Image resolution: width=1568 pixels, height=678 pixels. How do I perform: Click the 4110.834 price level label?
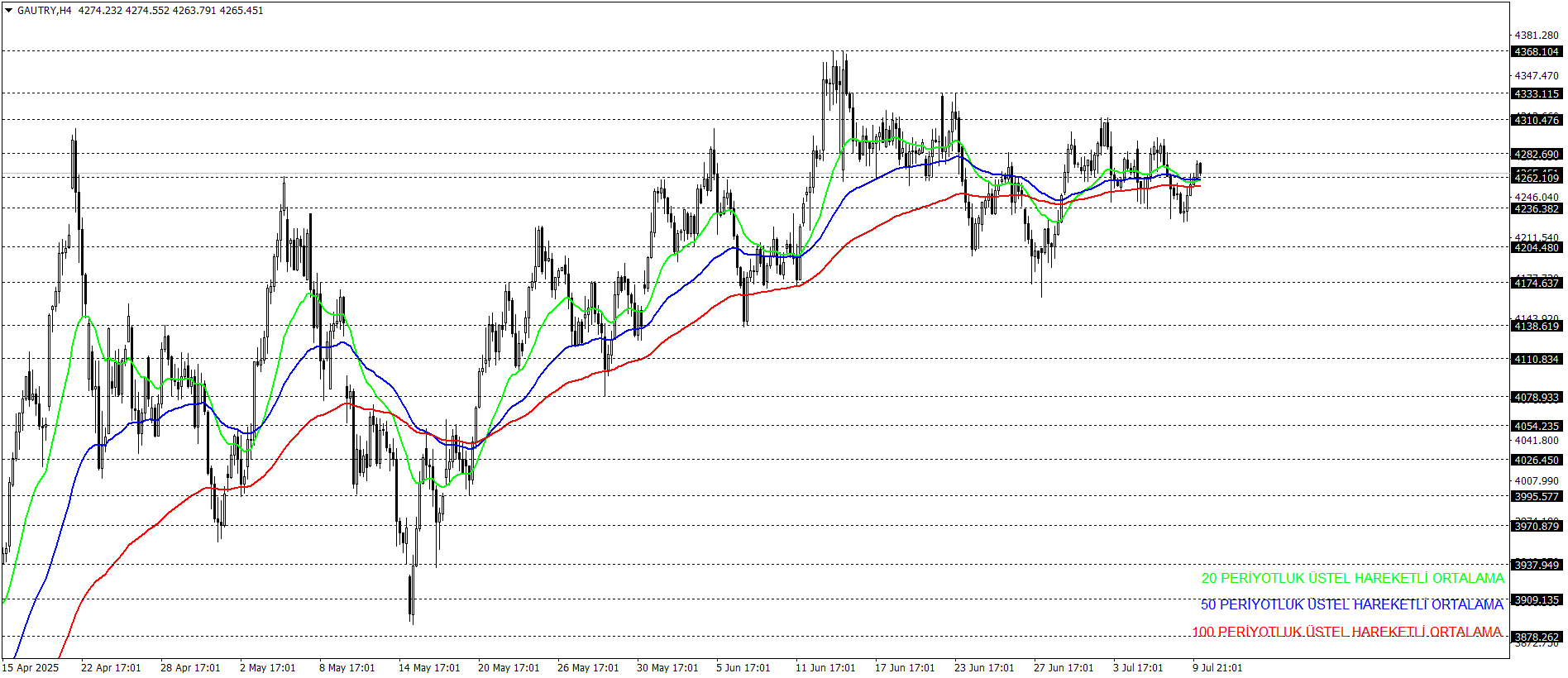1537,359
